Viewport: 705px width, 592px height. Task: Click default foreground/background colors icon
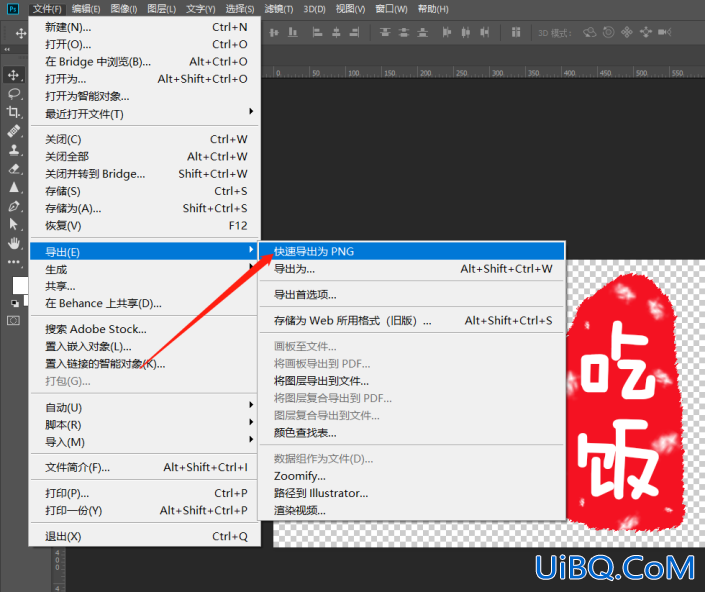coord(15,303)
